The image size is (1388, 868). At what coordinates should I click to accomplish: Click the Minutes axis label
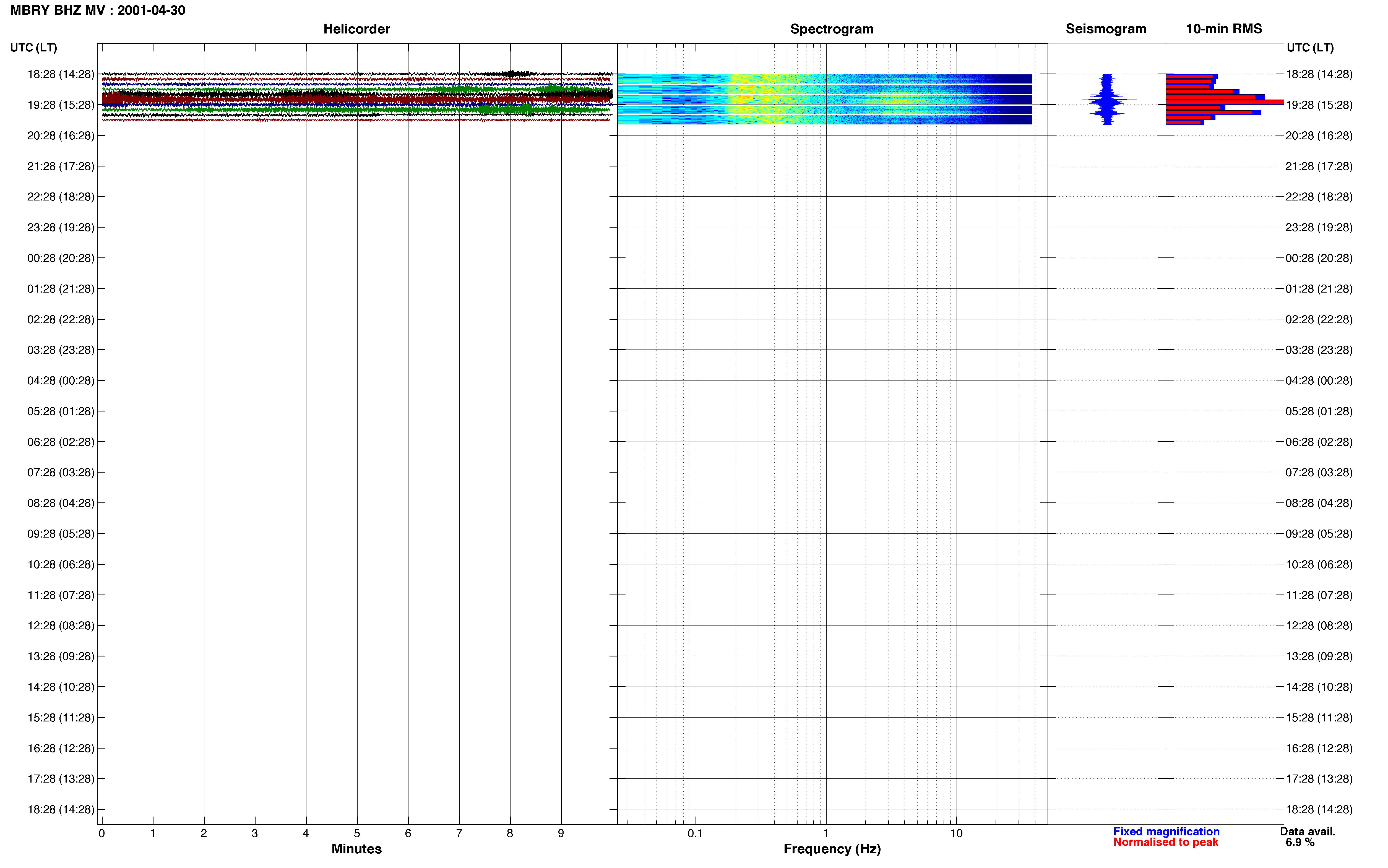click(356, 849)
